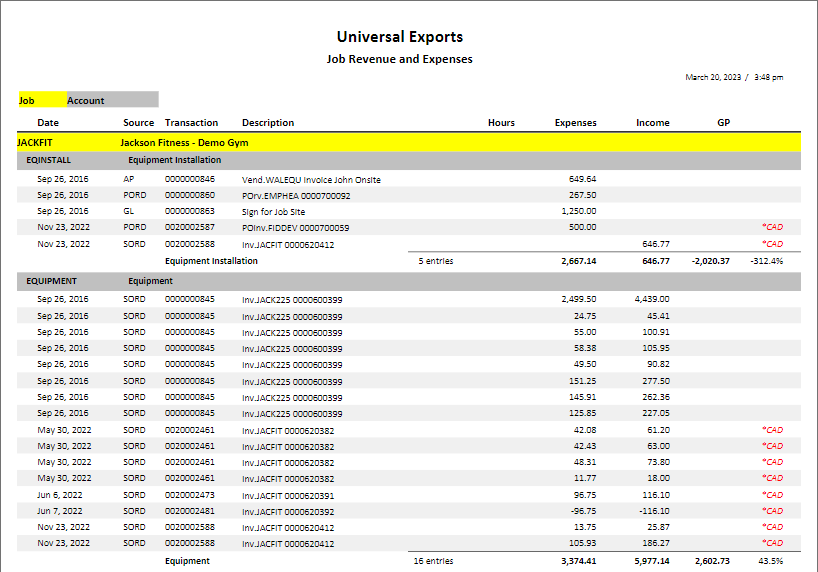
Task: Select the EQINSTALL account code
Action: (x=49, y=160)
